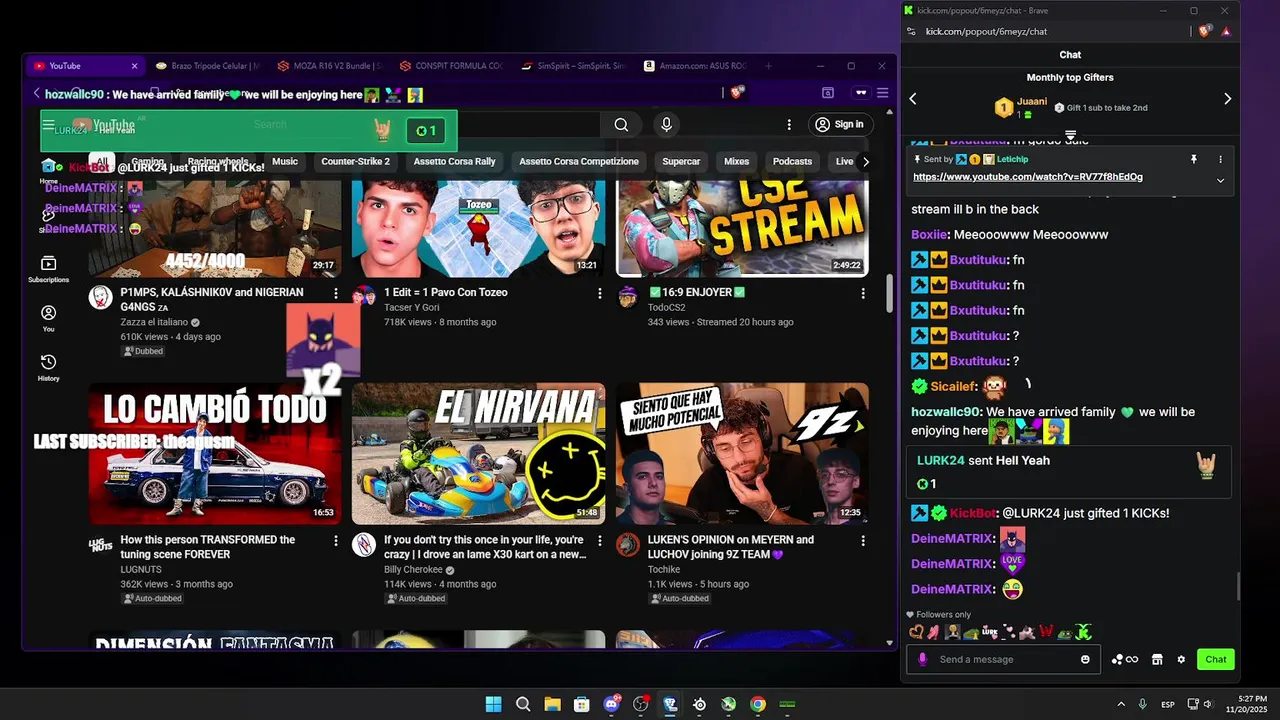Select the Music category chip
The width and height of the screenshot is (1280, 720).
click(285, 161)
